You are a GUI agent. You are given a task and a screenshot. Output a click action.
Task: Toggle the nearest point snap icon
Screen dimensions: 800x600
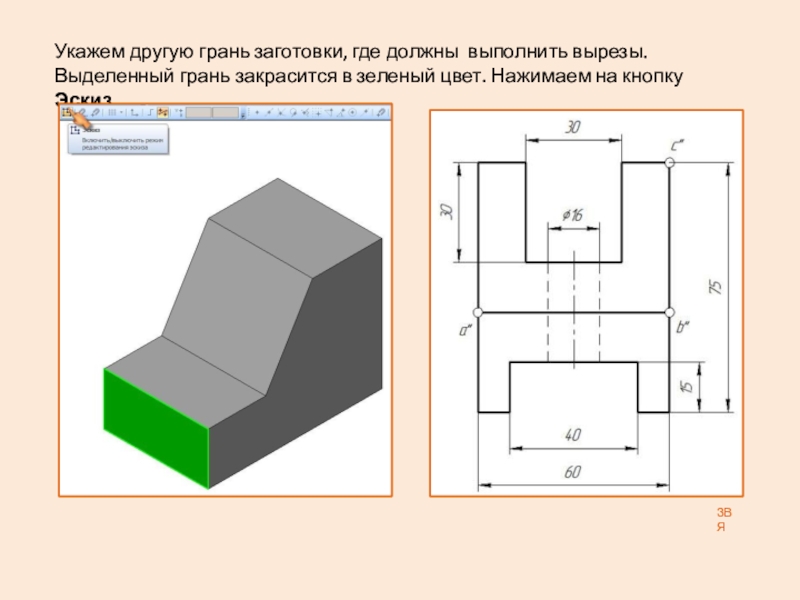tap(257, 112)
